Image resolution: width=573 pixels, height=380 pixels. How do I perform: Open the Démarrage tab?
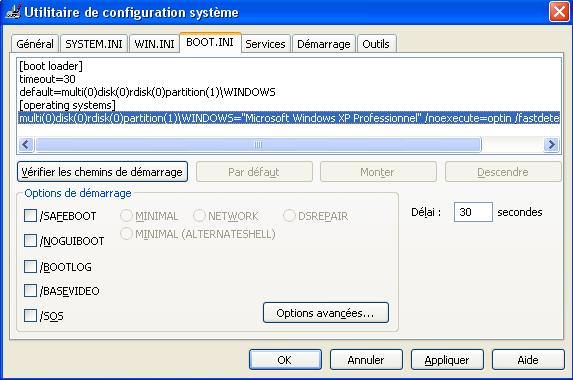[324, 44]
